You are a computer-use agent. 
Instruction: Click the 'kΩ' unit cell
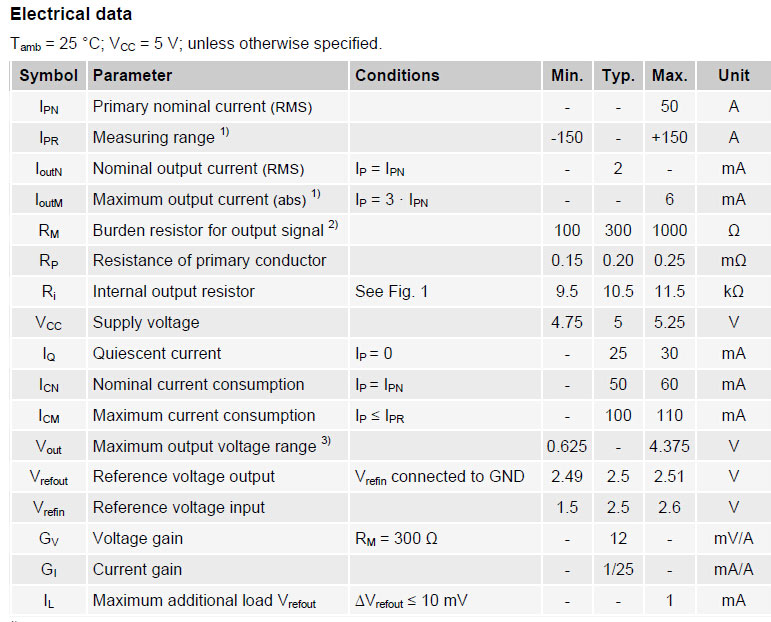tap(733, 292)
